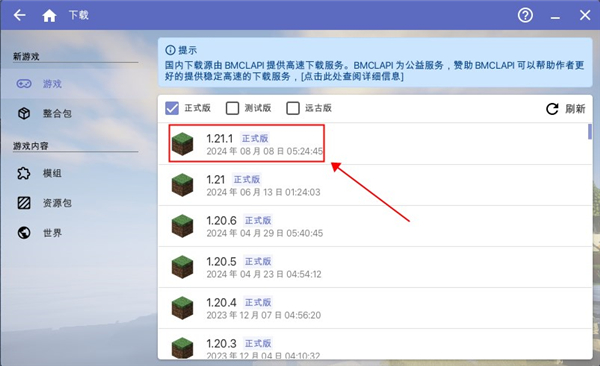Click the 正式版 tag next to 1.21.1
The height and width of the screenshot is (366, 600).
255,138
